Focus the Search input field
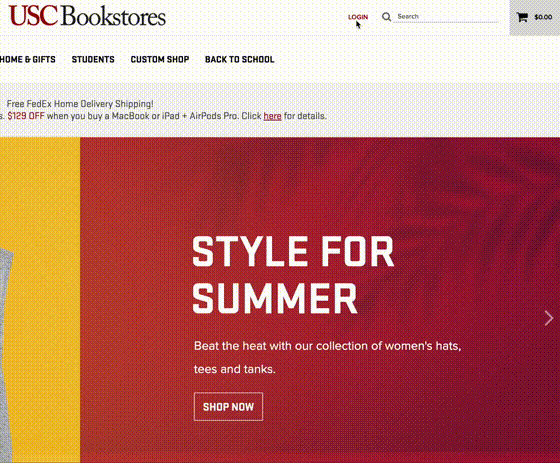This screenshot has height=463, width=560. [x=446, y=16]
